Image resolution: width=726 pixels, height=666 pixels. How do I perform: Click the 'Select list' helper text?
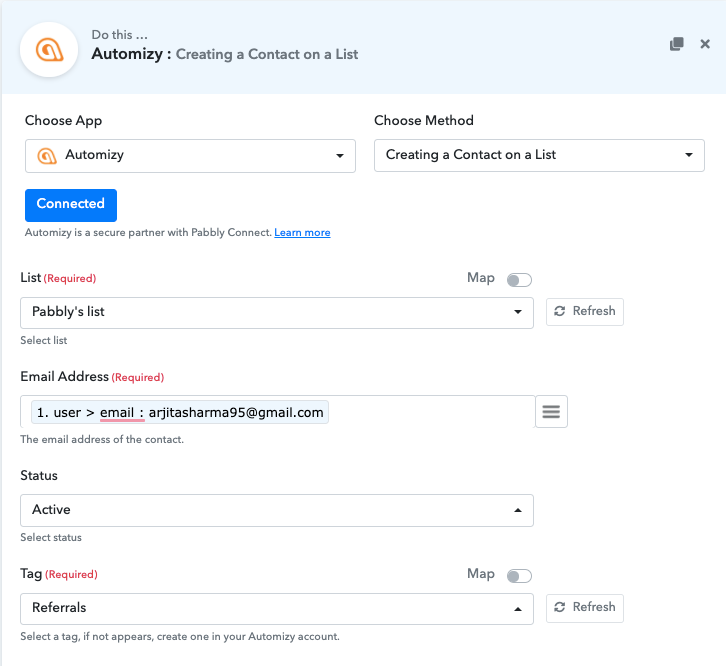44,340
